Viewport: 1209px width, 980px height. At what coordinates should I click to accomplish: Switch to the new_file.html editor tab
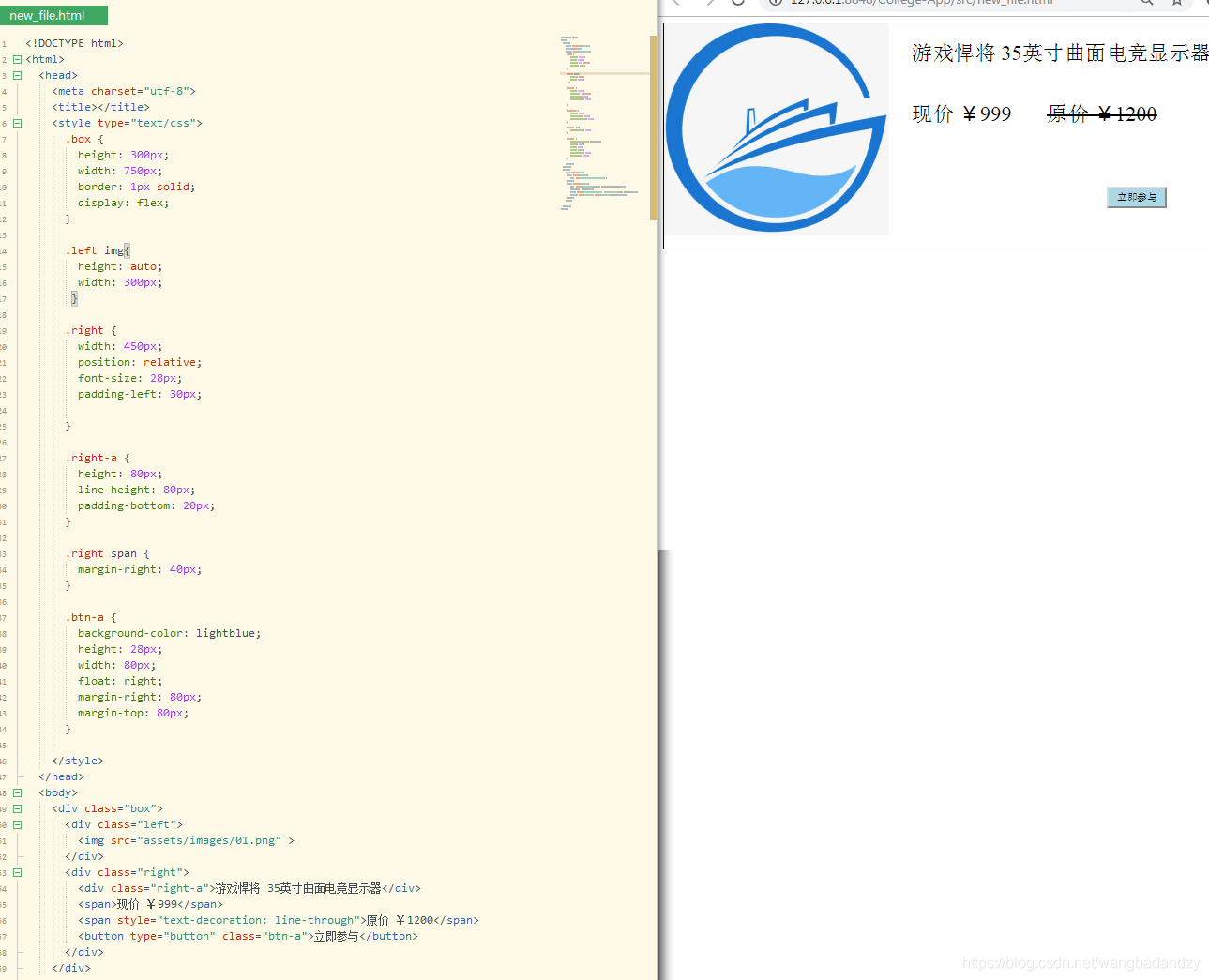tap(53, 15)
